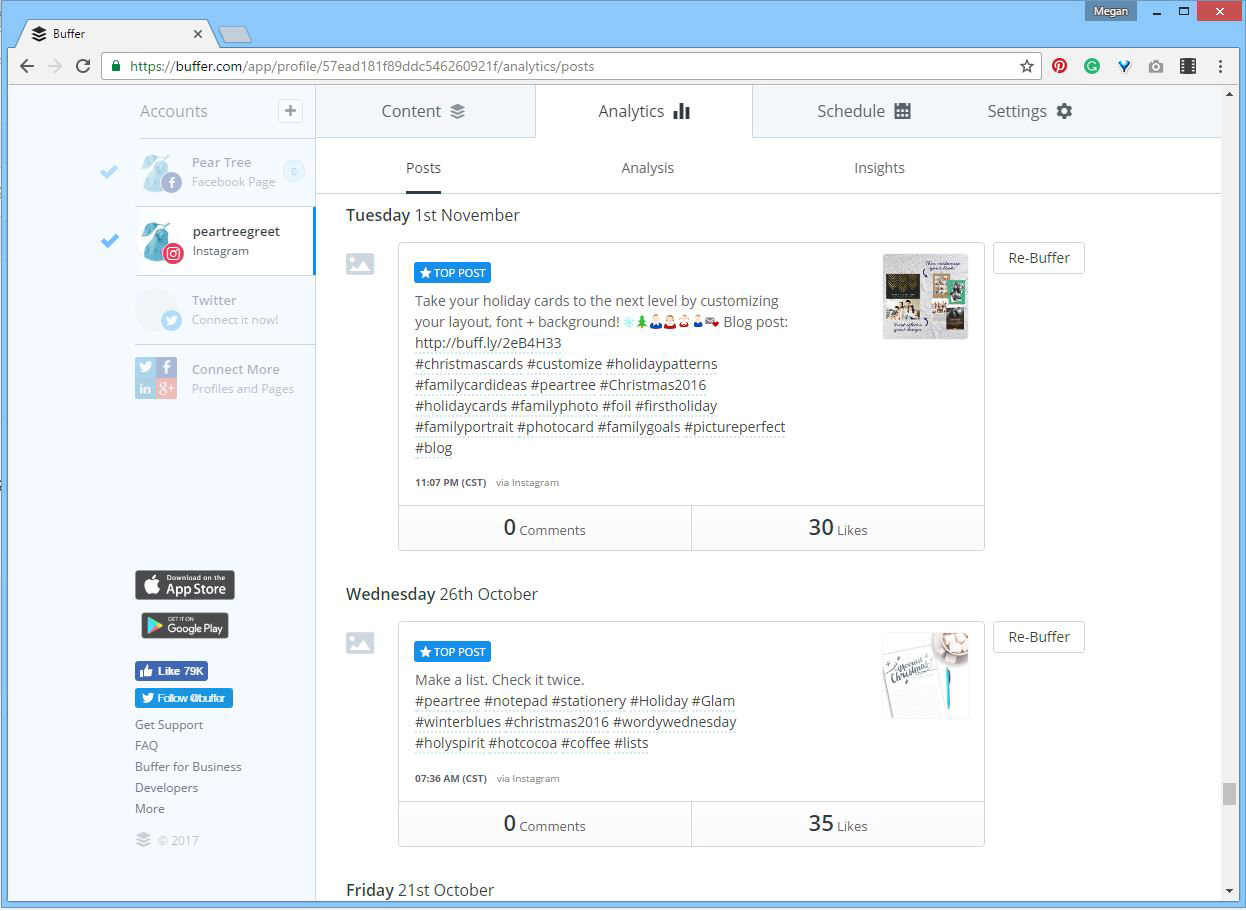Screen dimensions: 1246x911
Task: Open a new browser tab
Action: (x=234, y=35)
